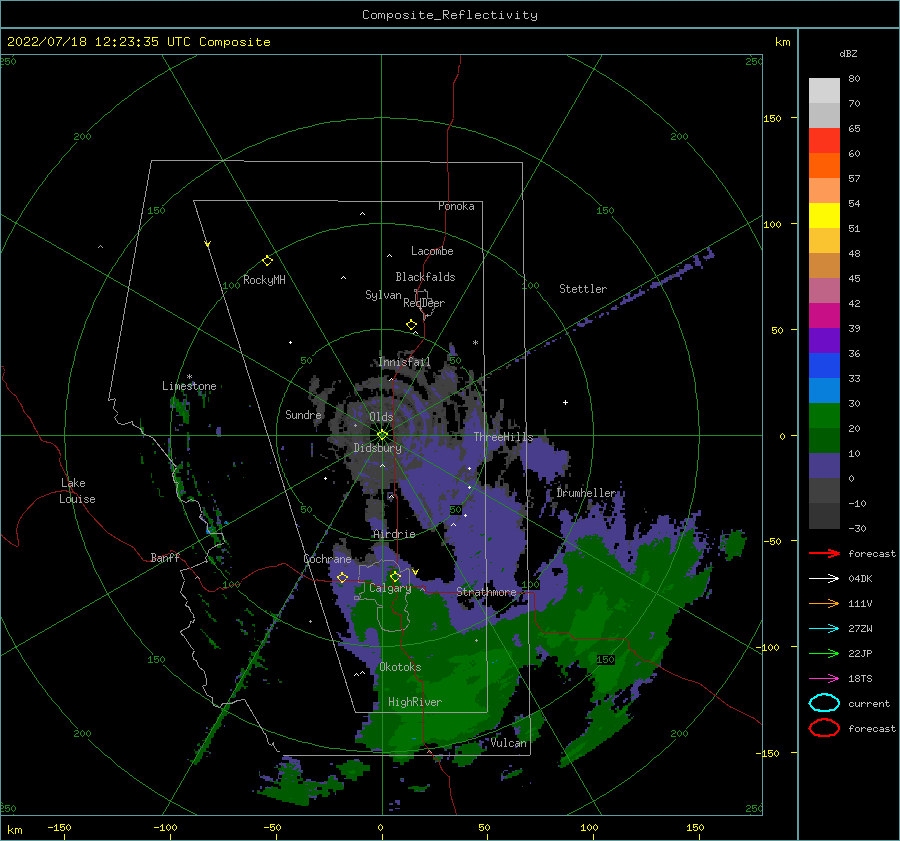
Task: Click the yellow diamond marker below RedDeer
Action: click(411, 324)
